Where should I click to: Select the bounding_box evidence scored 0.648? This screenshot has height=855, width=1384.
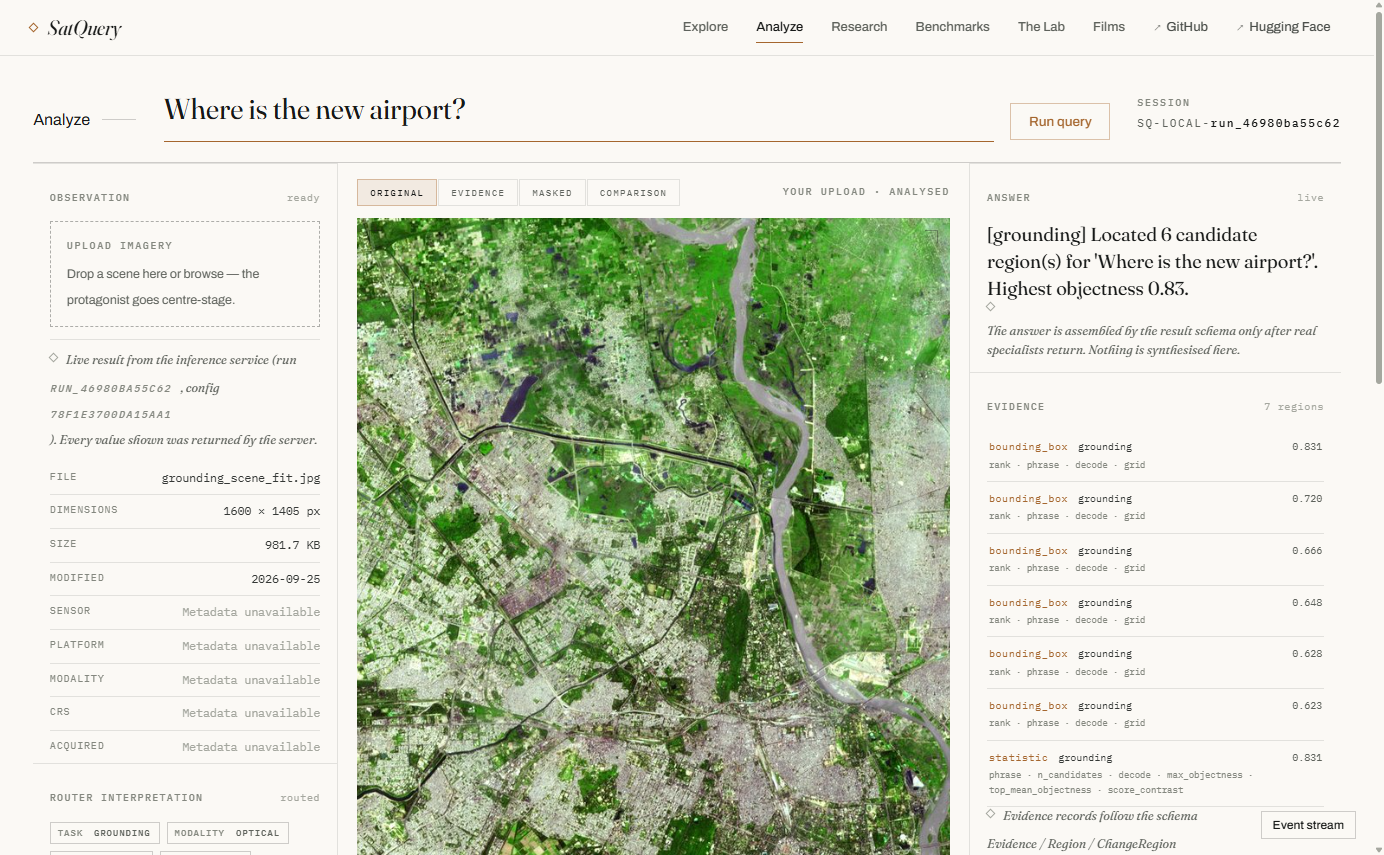(x=1155, y=612)
